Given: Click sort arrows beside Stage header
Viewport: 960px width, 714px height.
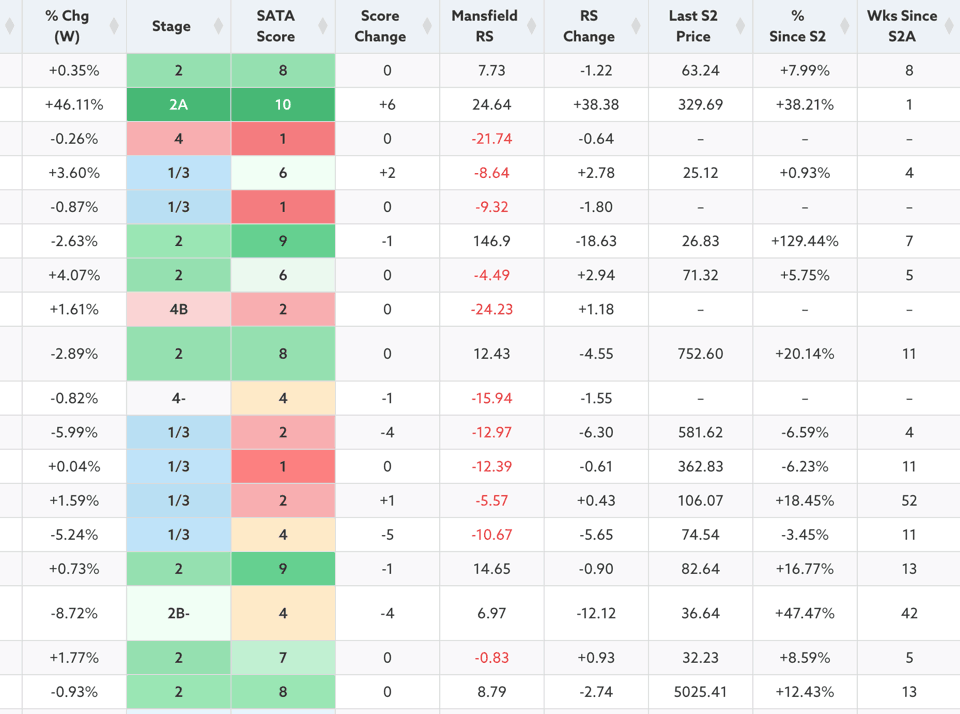Looking at the screenshot, I should click(x=218, y=26).
